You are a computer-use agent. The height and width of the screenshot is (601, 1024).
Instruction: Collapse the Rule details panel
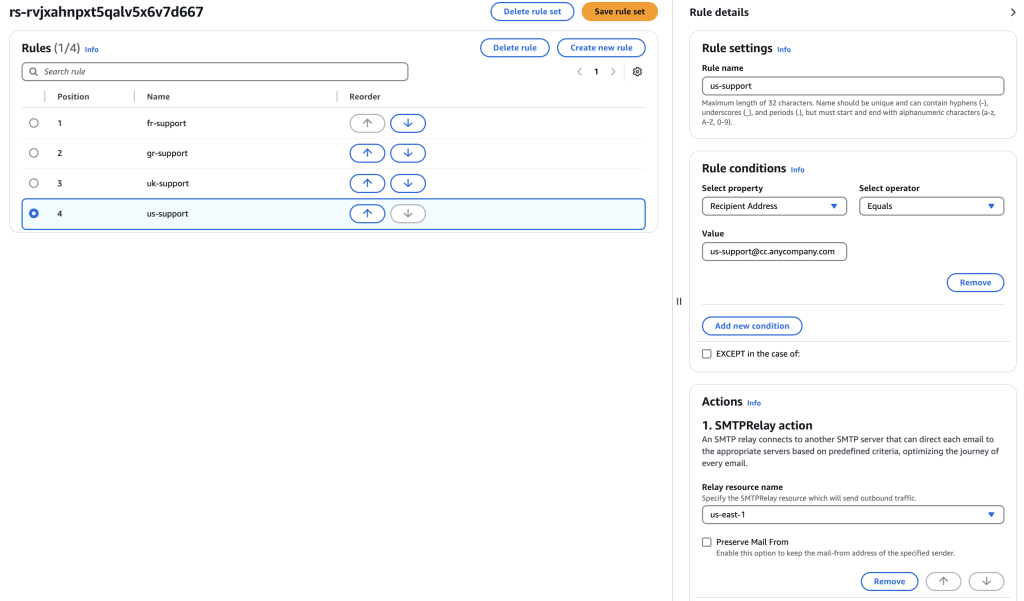1013,12
